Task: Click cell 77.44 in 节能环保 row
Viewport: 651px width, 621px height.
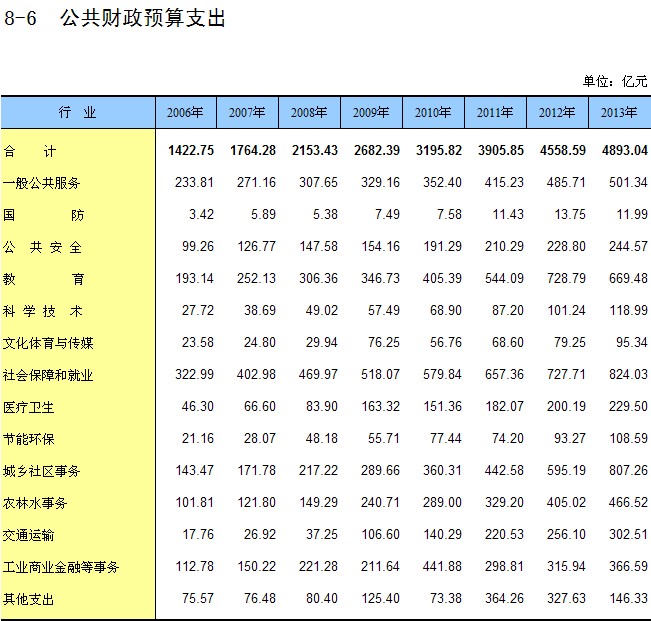Action: click(445, 438)
